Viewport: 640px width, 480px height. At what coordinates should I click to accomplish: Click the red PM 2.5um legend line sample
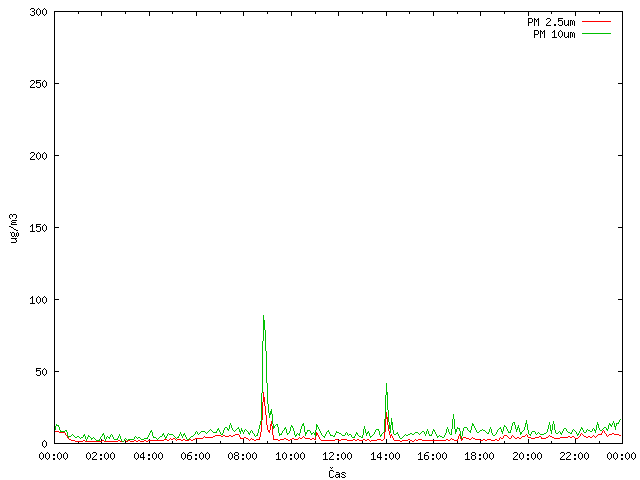click(x=596, y=22)
